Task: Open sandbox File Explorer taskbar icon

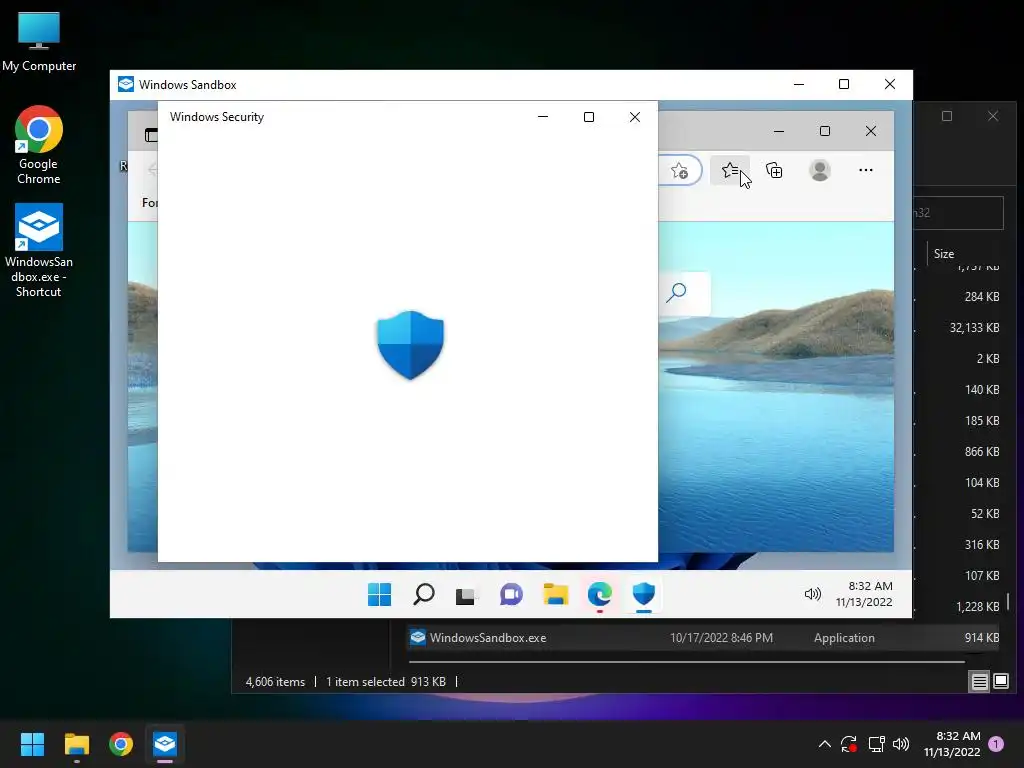Action: [x=556, y=594]
